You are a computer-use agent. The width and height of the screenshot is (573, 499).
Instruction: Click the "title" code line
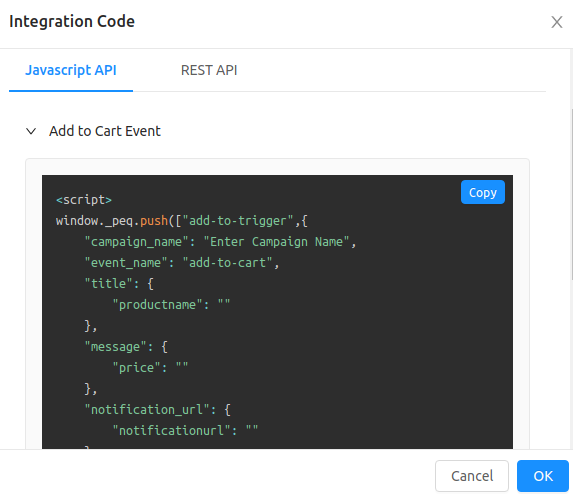(x=119, y=283)
